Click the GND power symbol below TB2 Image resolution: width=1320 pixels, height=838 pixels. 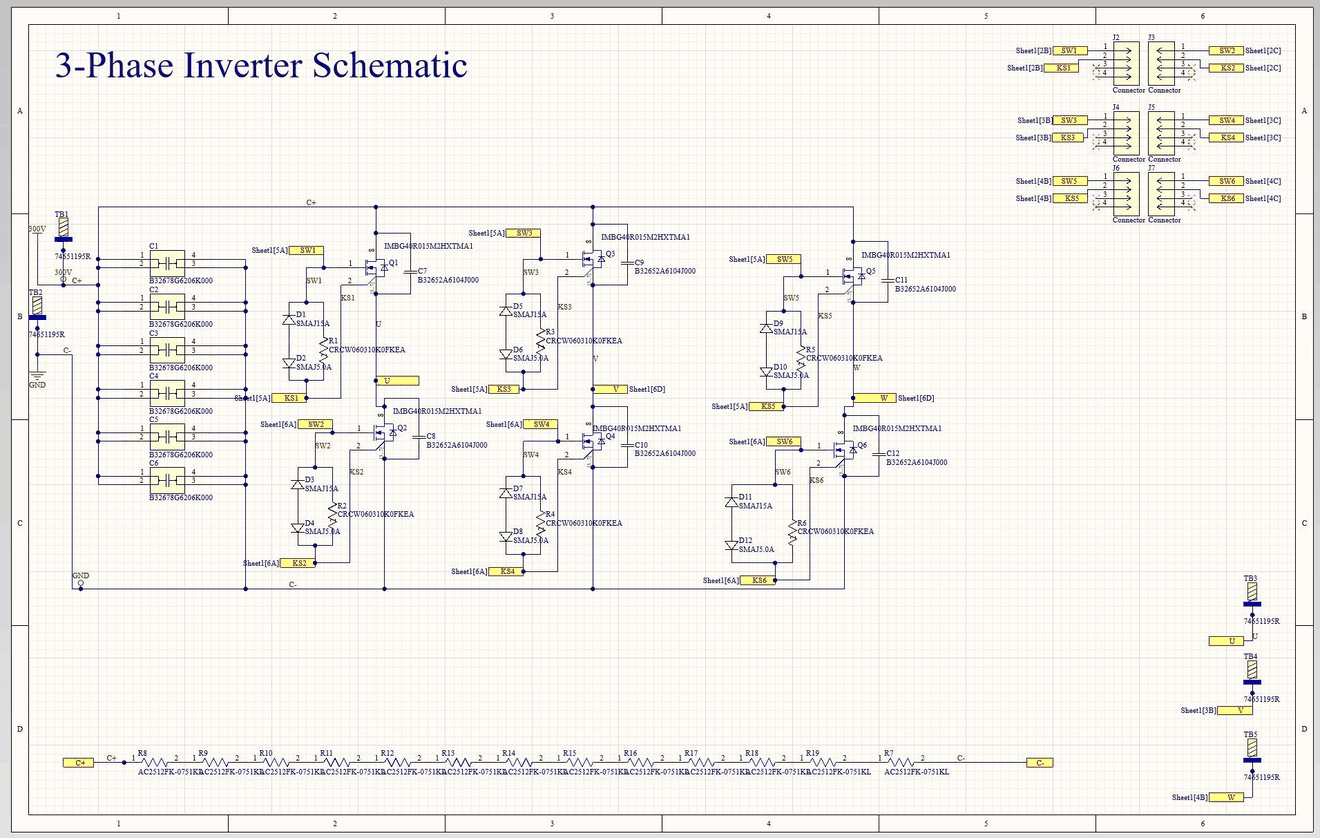[x=37, y=376]
